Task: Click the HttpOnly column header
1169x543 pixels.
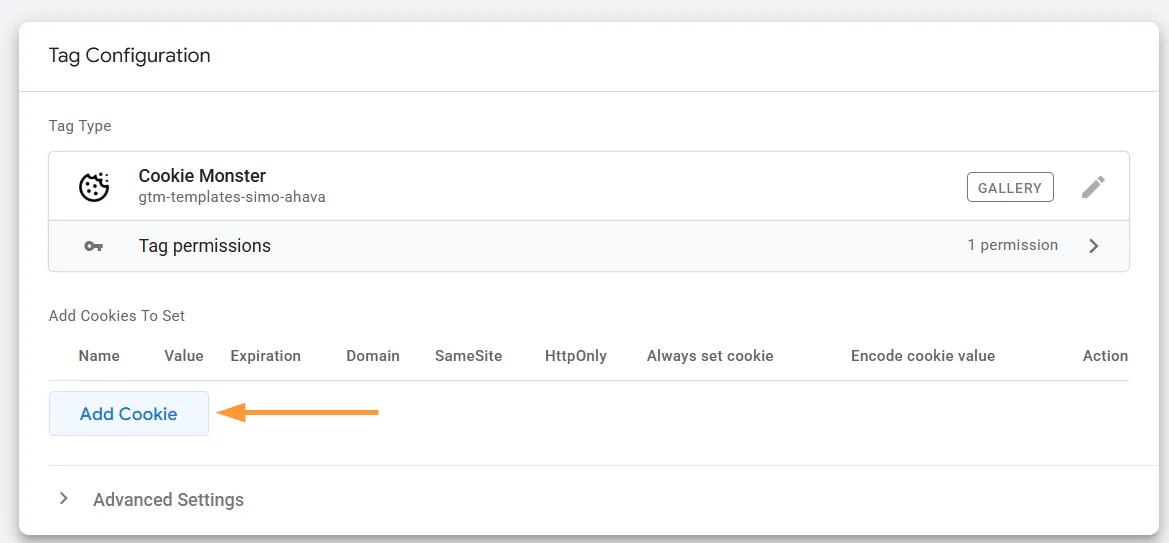Action: (x=576, y=356)
